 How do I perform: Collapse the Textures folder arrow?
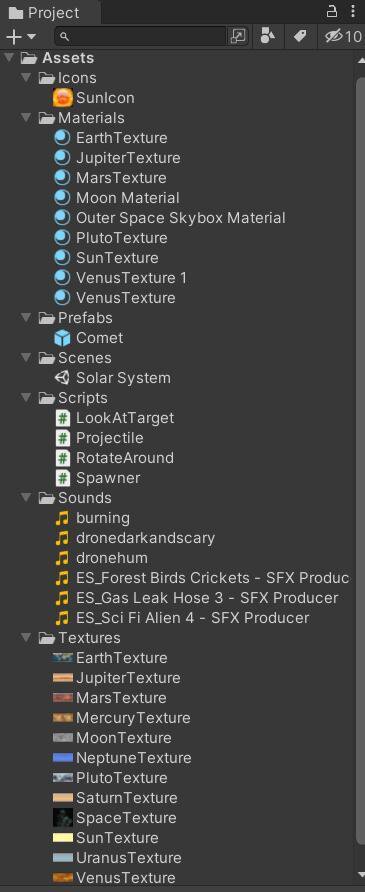coord(26,638)
